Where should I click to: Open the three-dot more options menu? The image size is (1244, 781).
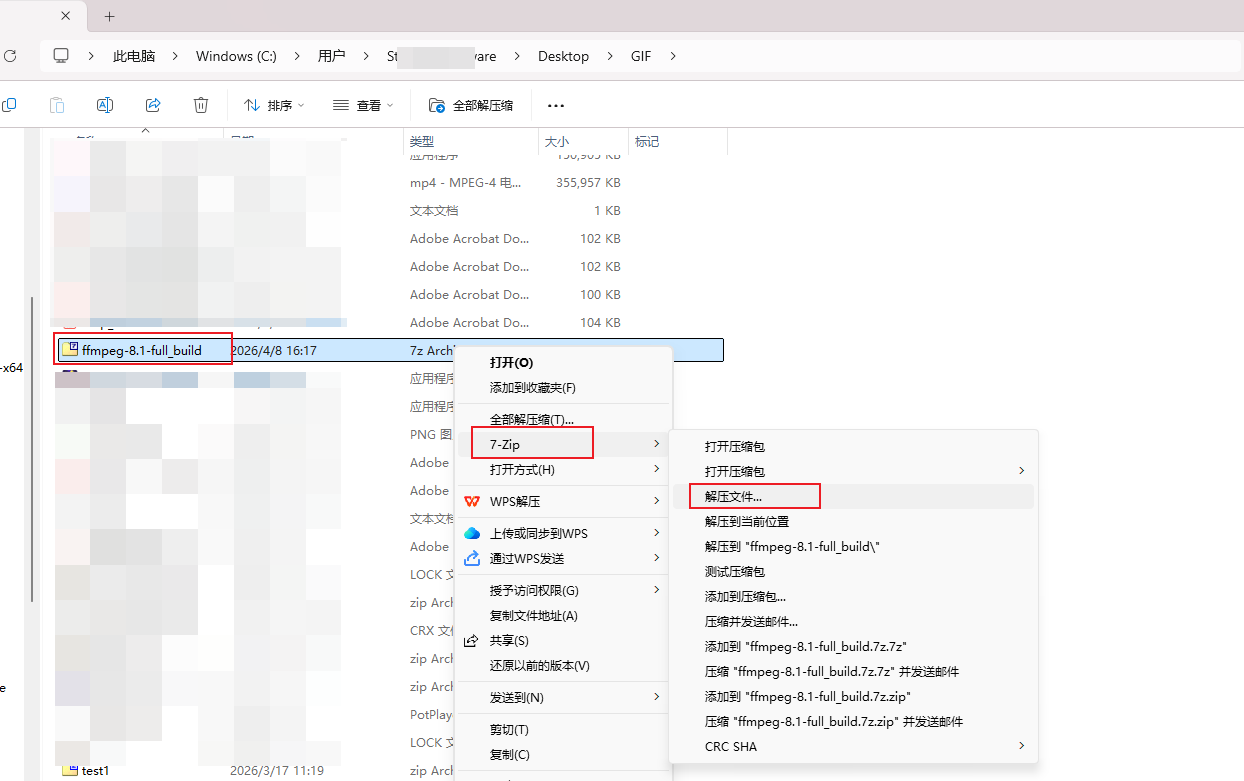click(556, 105)
